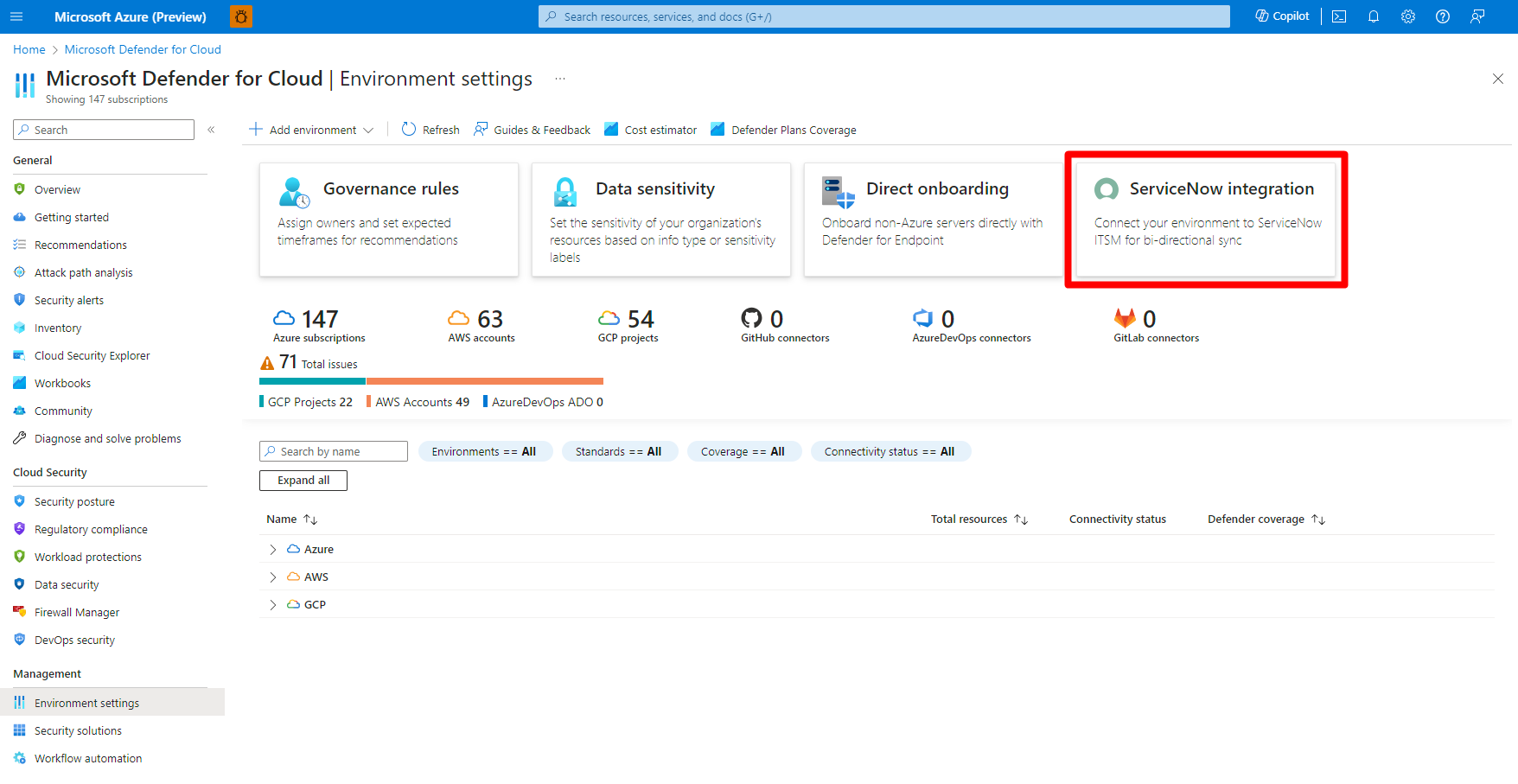The width and height of the screenshot is (1518, 784).
Task: Open Guides & Feedback
Action: click(532, 130)
